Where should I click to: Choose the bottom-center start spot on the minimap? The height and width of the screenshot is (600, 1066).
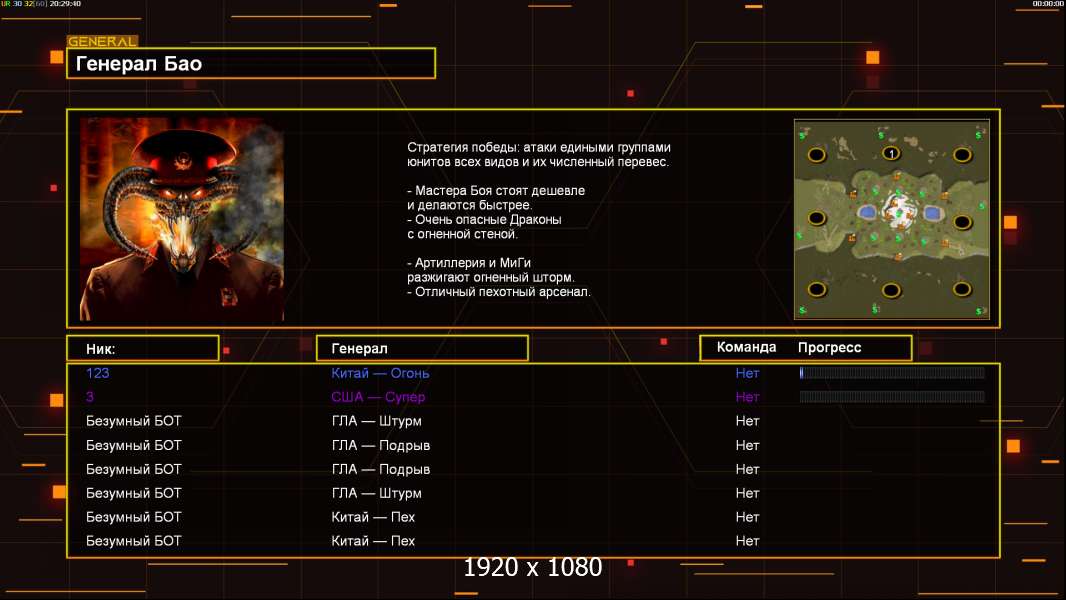coord(891,291)
